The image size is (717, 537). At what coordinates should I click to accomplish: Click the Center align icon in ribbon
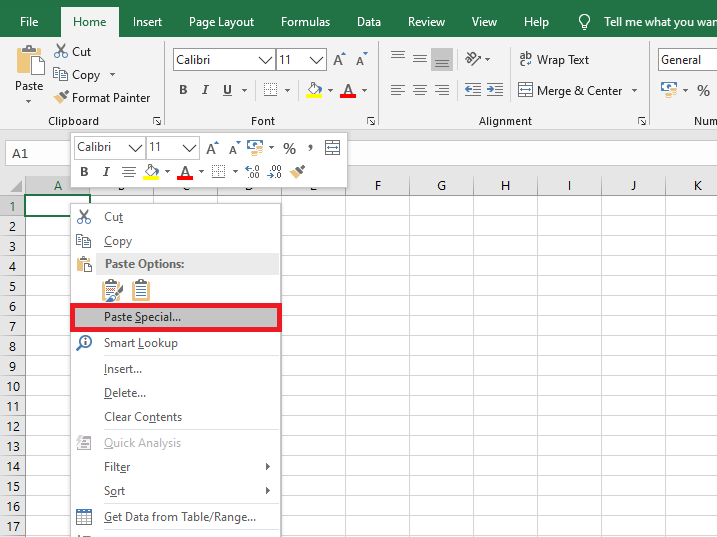420,90
